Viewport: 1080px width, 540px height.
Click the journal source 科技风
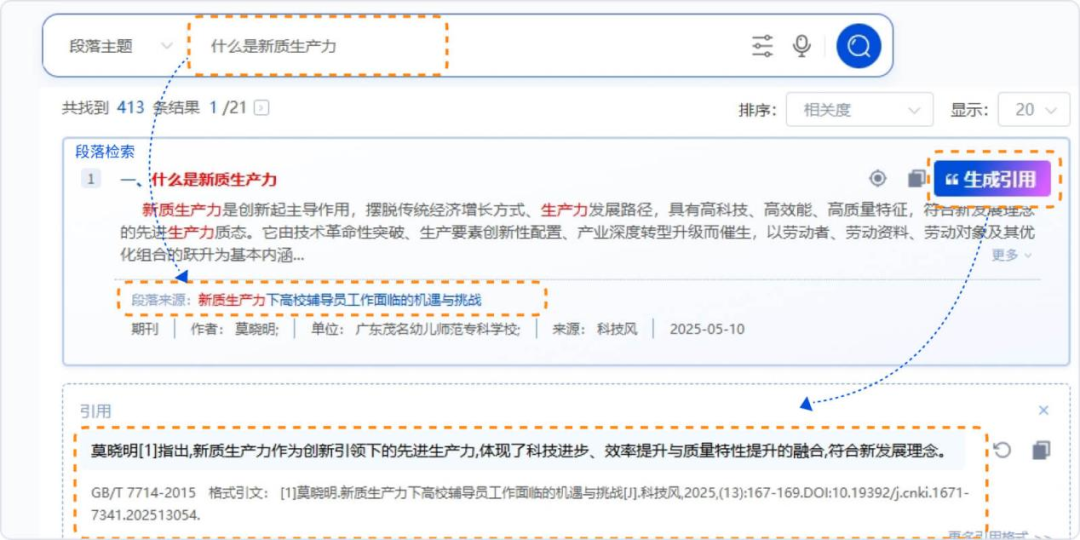point(617,329)
